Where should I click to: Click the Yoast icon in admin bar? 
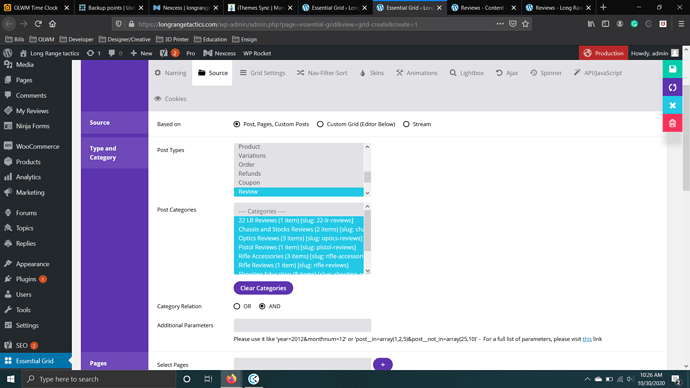pos(164,53)
